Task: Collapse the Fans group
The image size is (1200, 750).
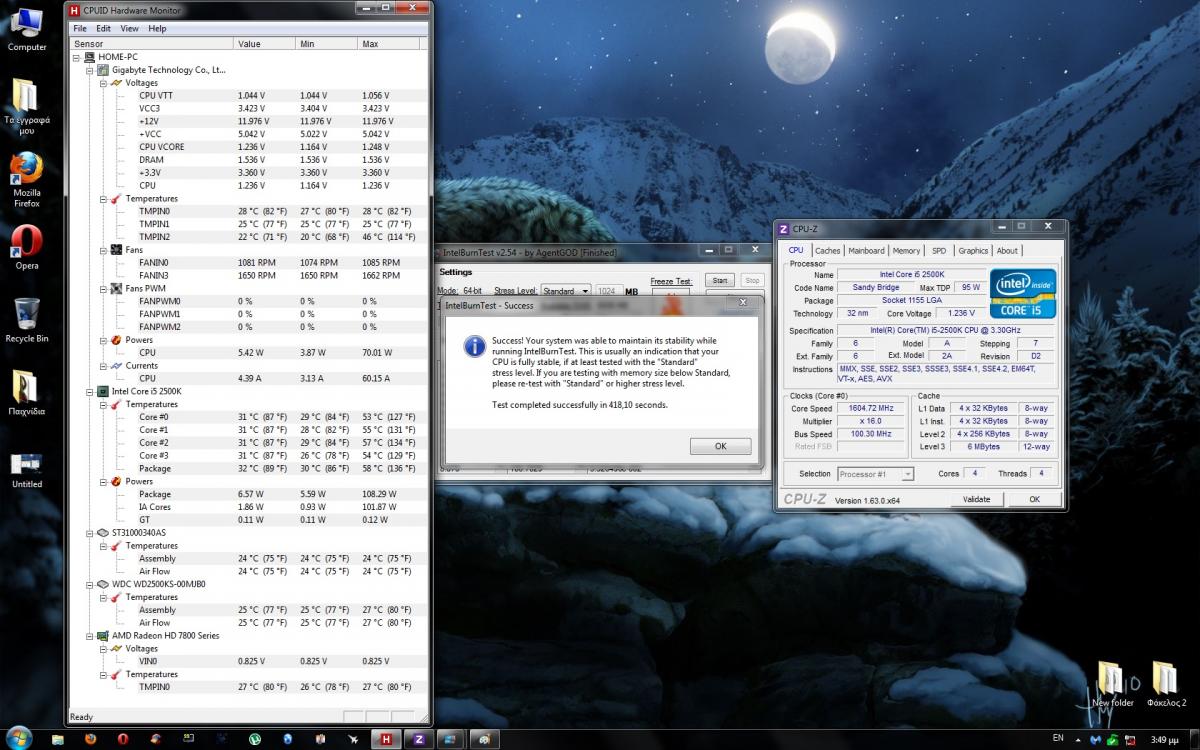Action: [x=103, y=250]
